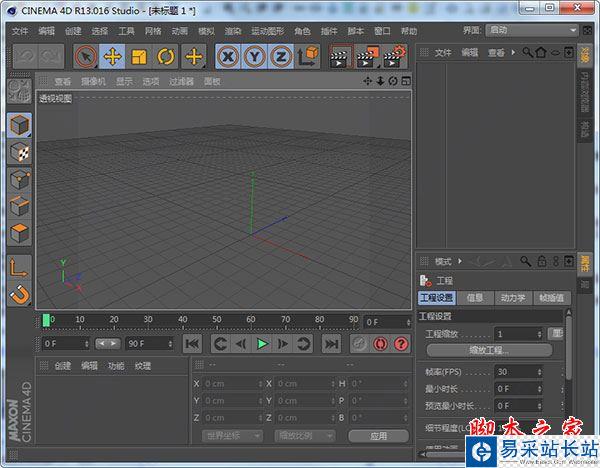This screenshot has width=600, height=468.
Task: Activate the Rotate tool
Action: point(166,57)
